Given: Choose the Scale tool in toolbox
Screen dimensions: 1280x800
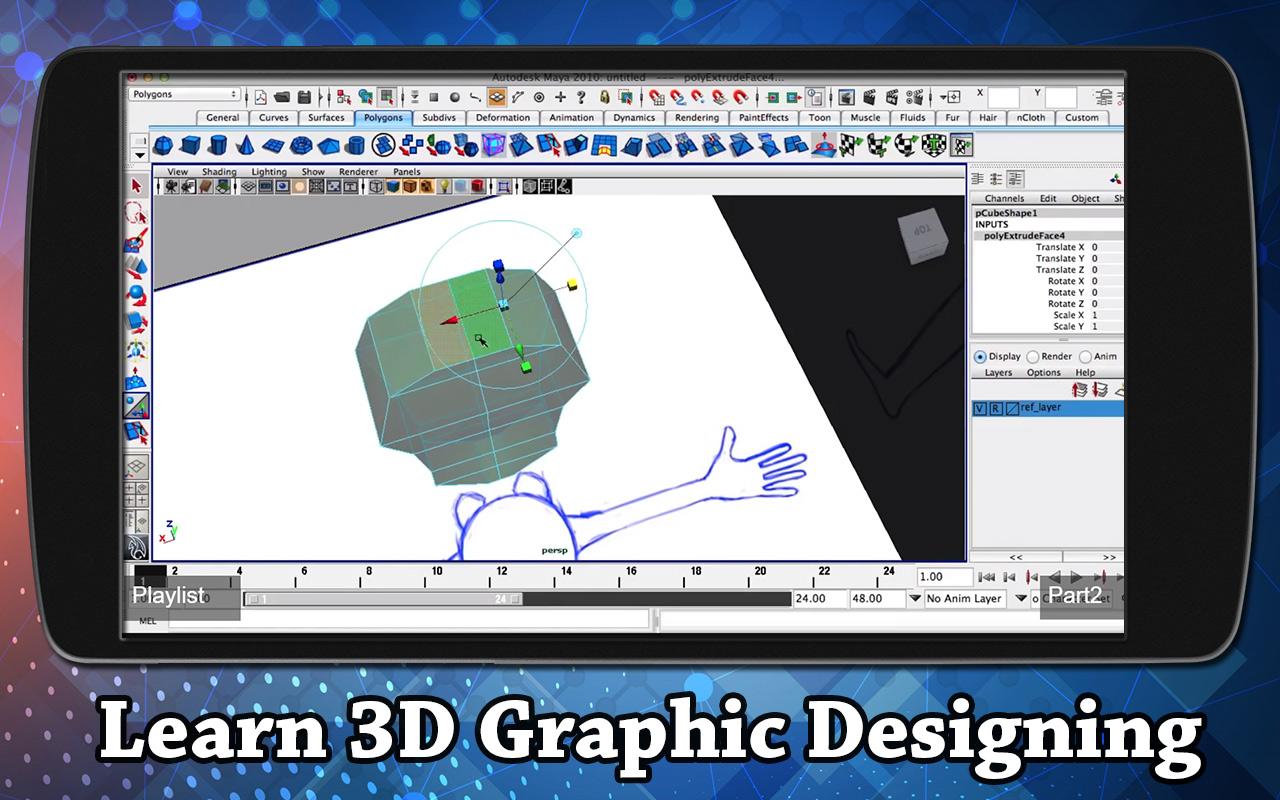Looking at the screenshot, I should [x=137, y=322].
